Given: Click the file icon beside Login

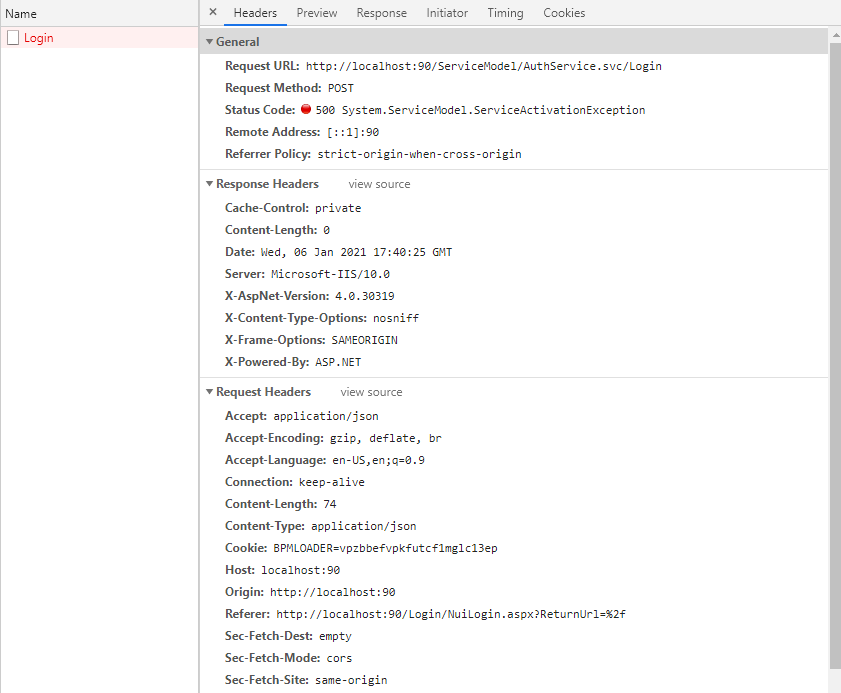Looking at the screenshot, I should click(x=13, y=38).
